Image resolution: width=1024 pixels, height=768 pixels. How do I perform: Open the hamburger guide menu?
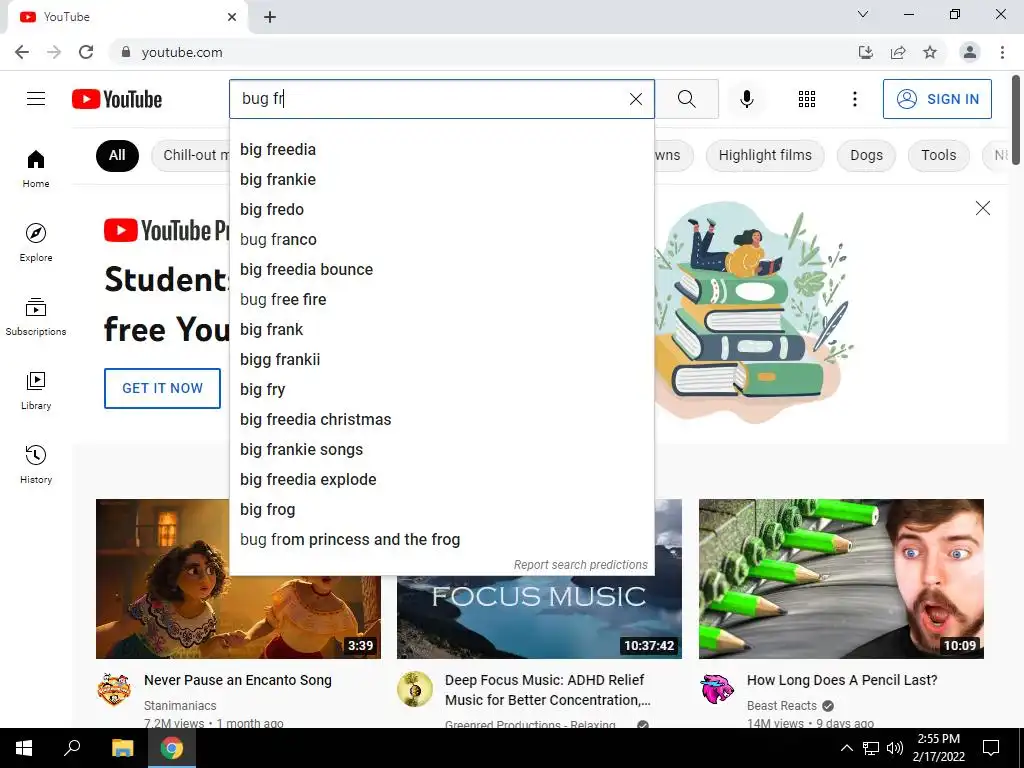[x=36, y=99]
